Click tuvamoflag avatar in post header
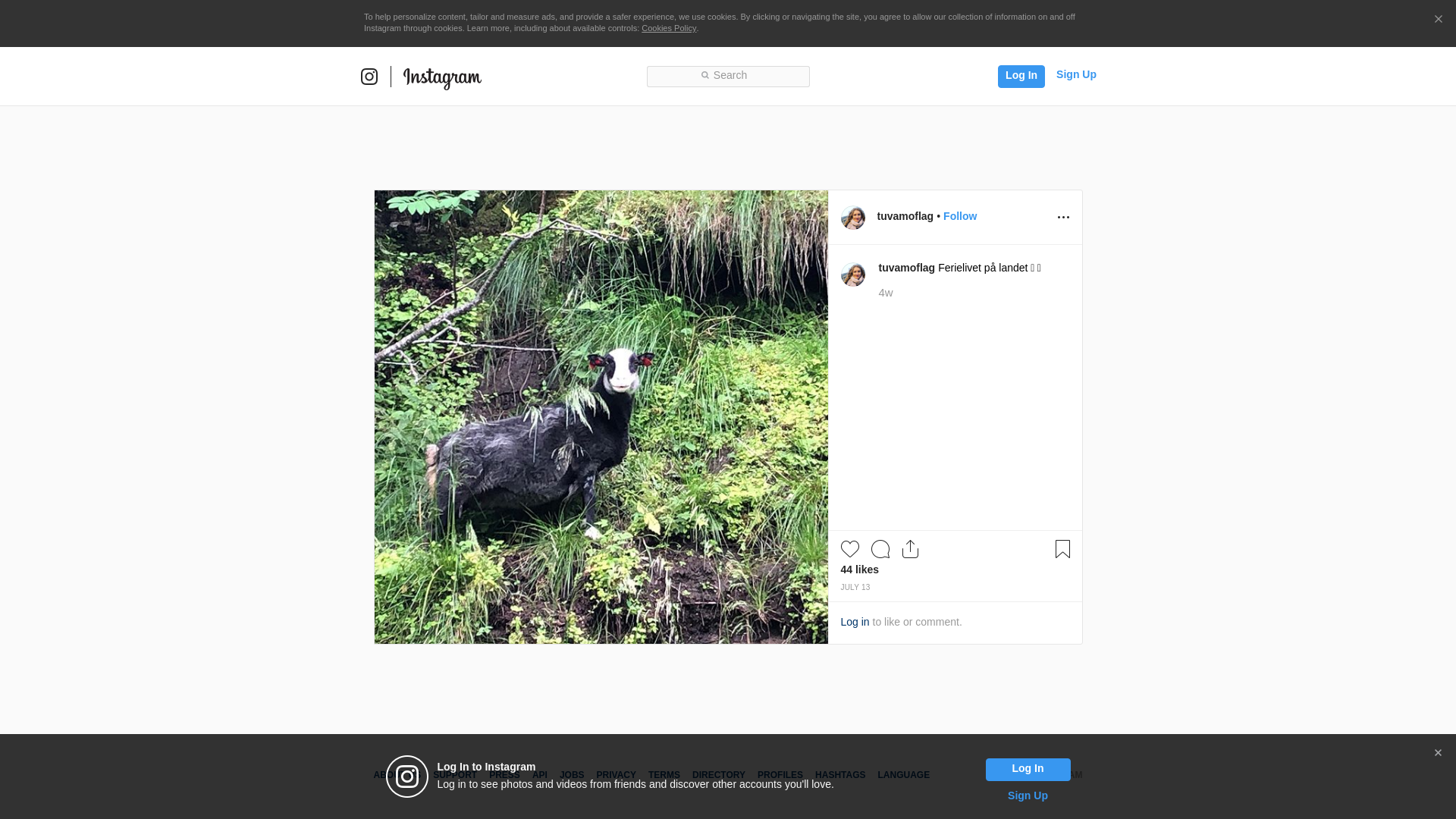 point(852,218)
